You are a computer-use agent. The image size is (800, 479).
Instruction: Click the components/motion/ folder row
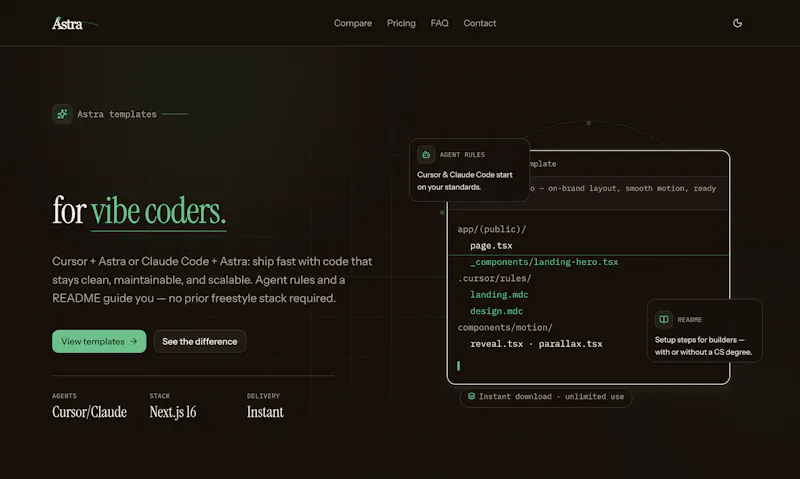tap(505, 327)
